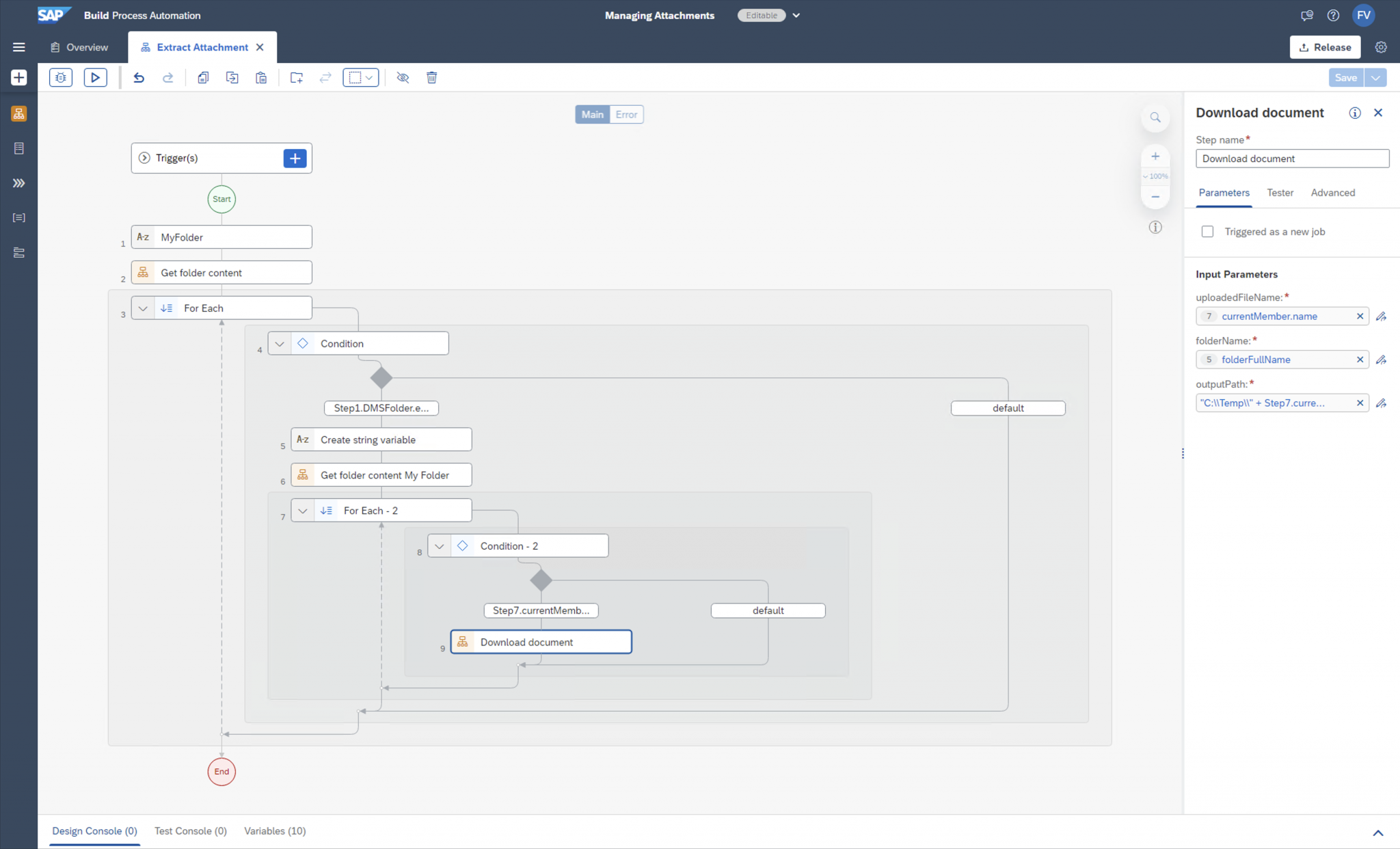Paste a copied step from clipboard
Screen dimensions: 1400x849
click(260, 77)
